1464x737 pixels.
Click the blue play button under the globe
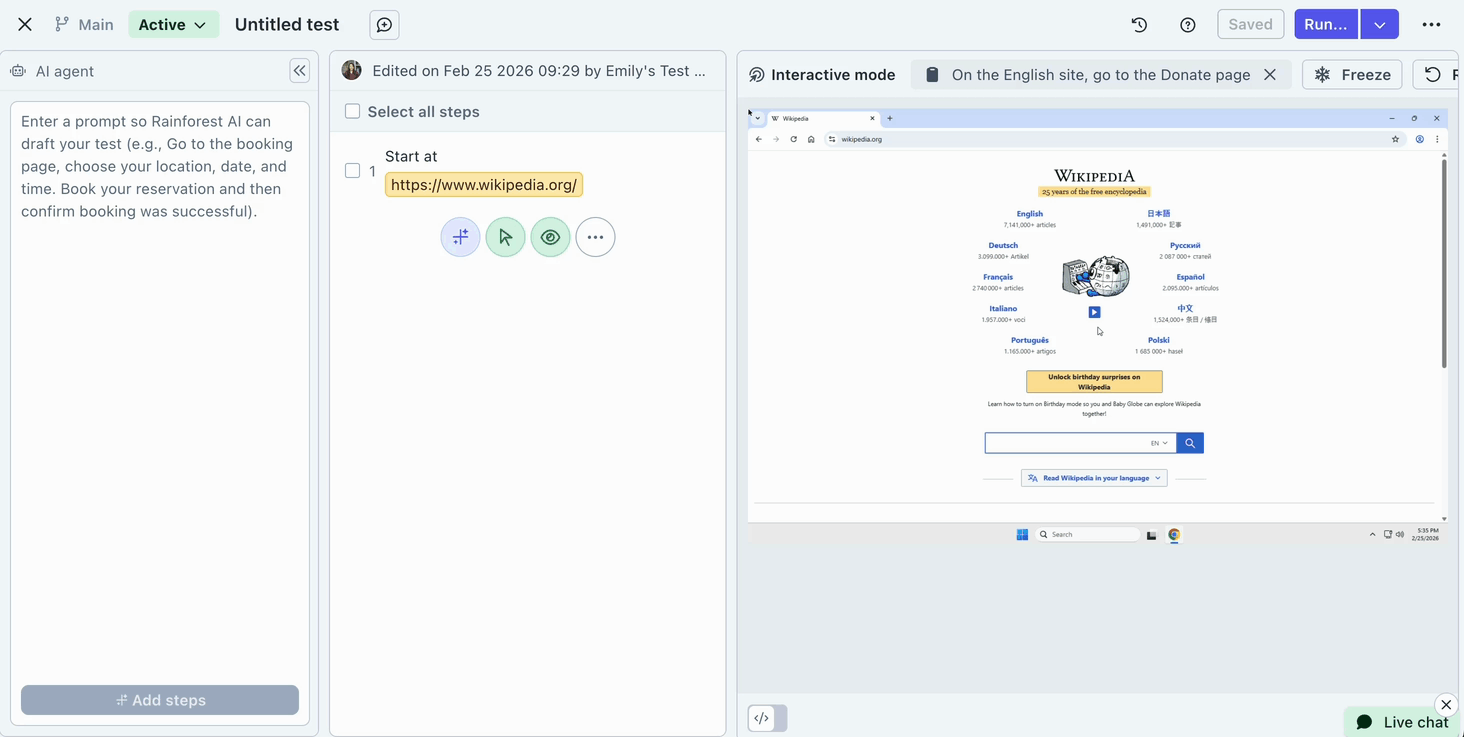click(x=1094, y=312)
